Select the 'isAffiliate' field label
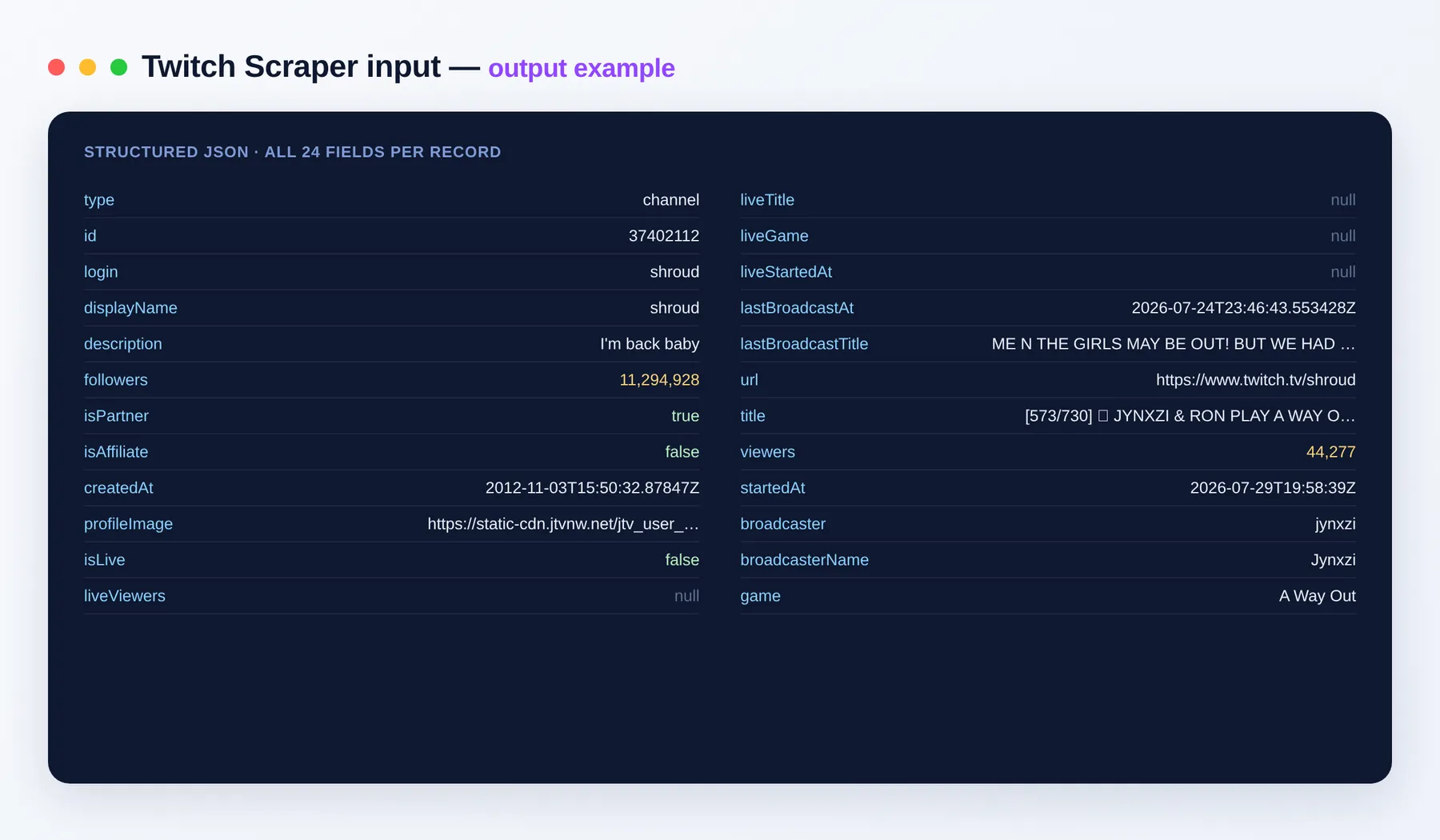The height and width of the screenshot is (840, 1440). [x=116, y=452]
